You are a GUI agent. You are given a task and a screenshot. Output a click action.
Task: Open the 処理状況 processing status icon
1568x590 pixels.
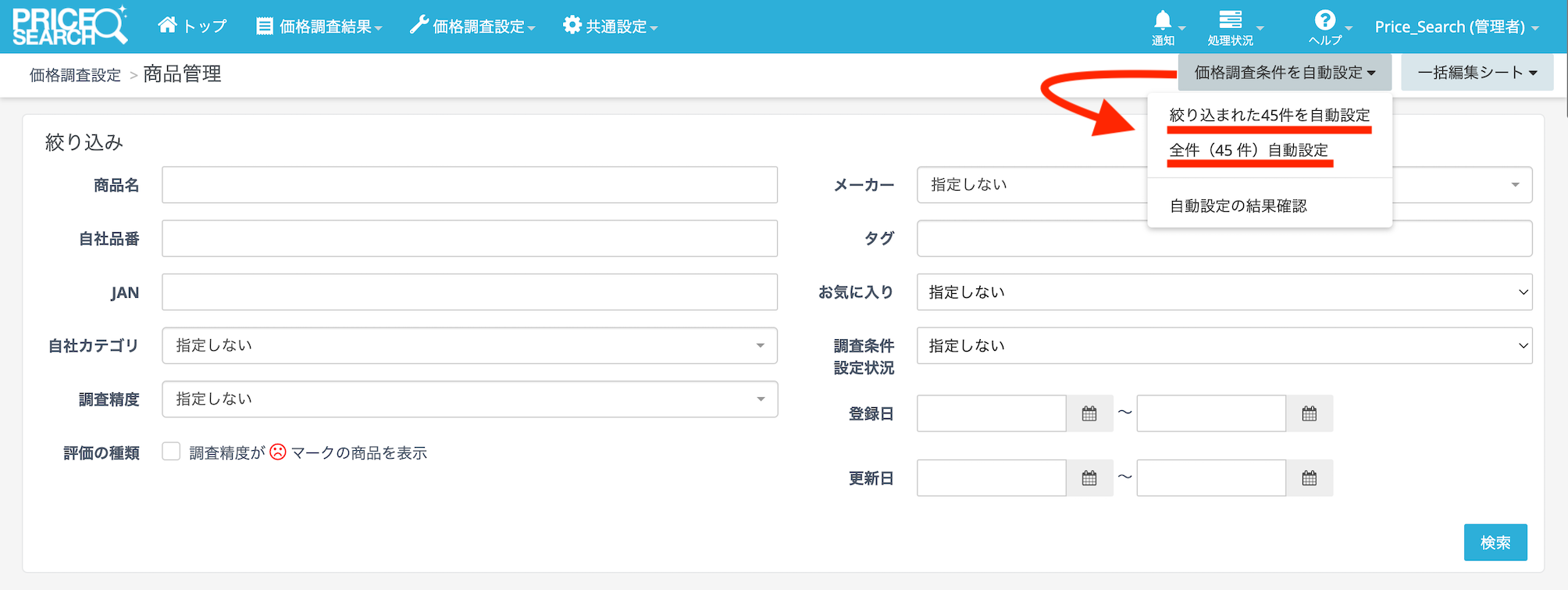[1230, 21]
